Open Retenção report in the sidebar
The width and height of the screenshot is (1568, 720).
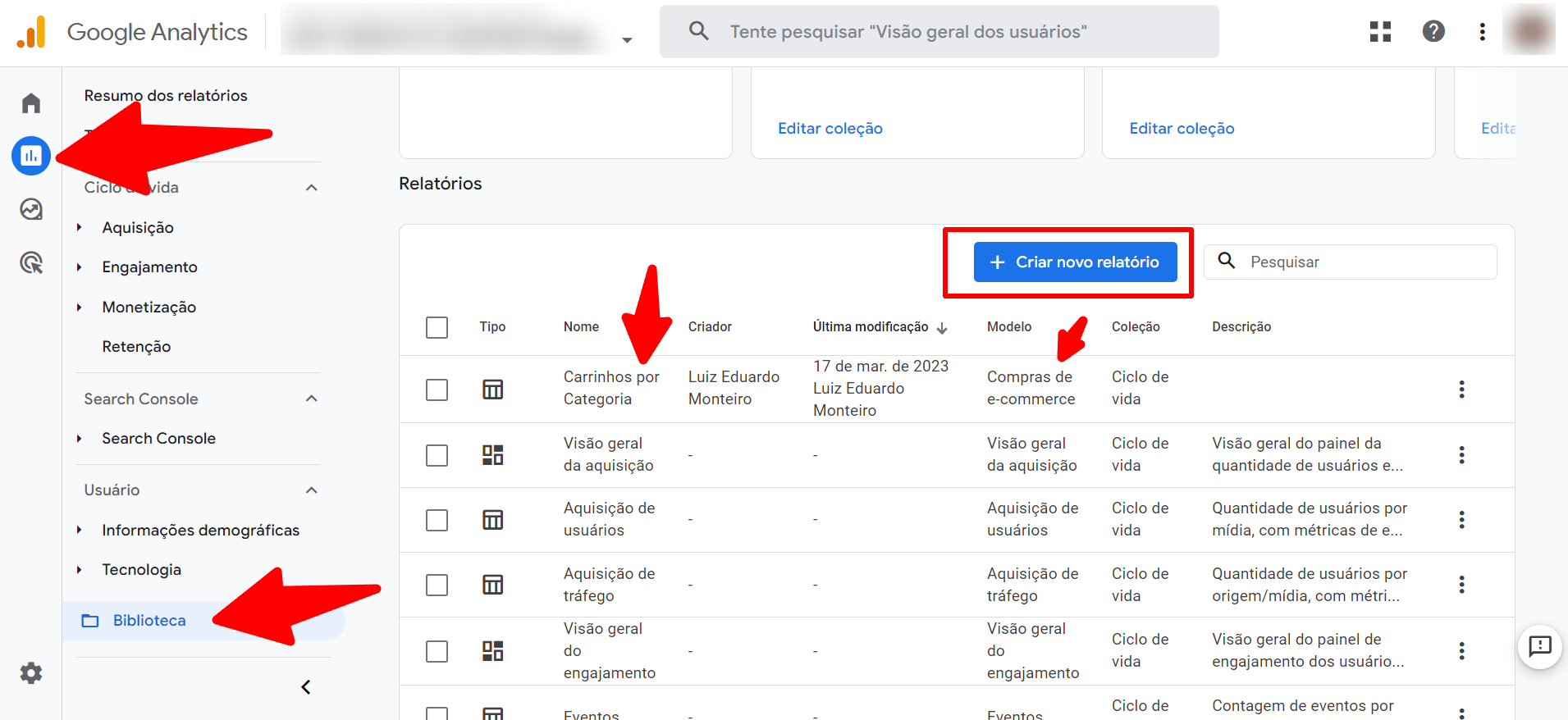[136, 347]
